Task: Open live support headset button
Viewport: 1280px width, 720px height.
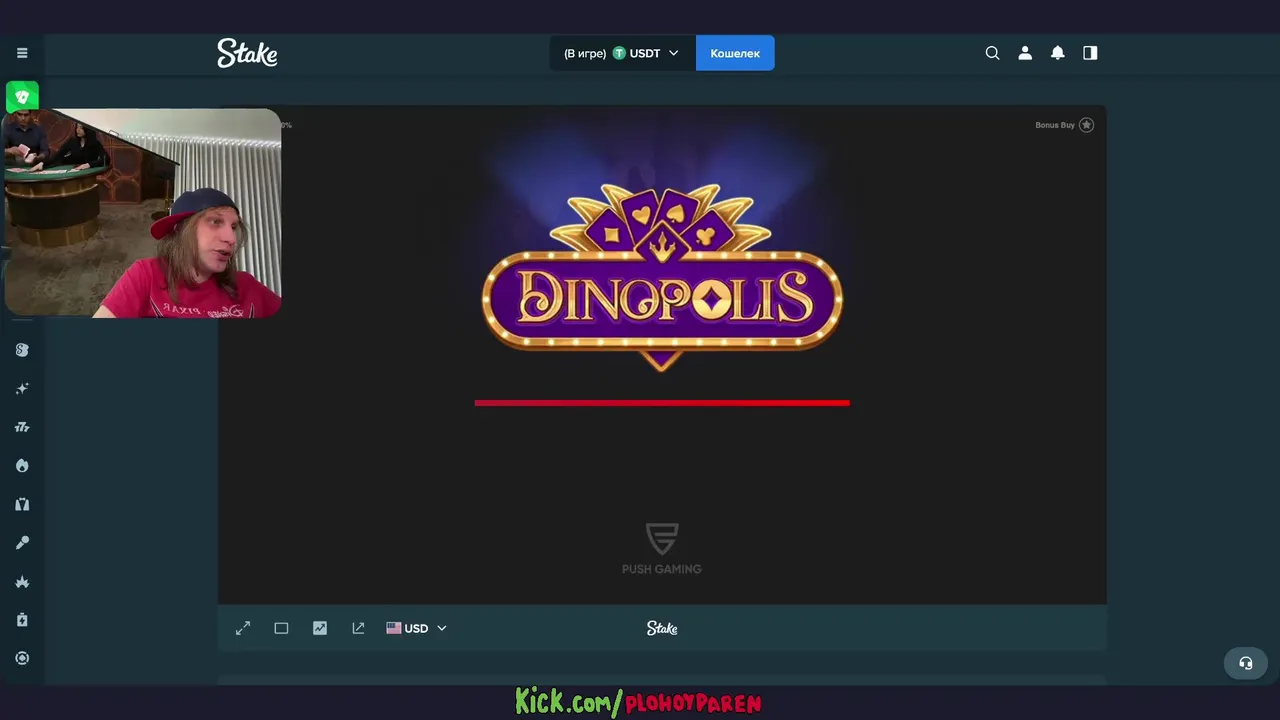Action: [1246, 663]
